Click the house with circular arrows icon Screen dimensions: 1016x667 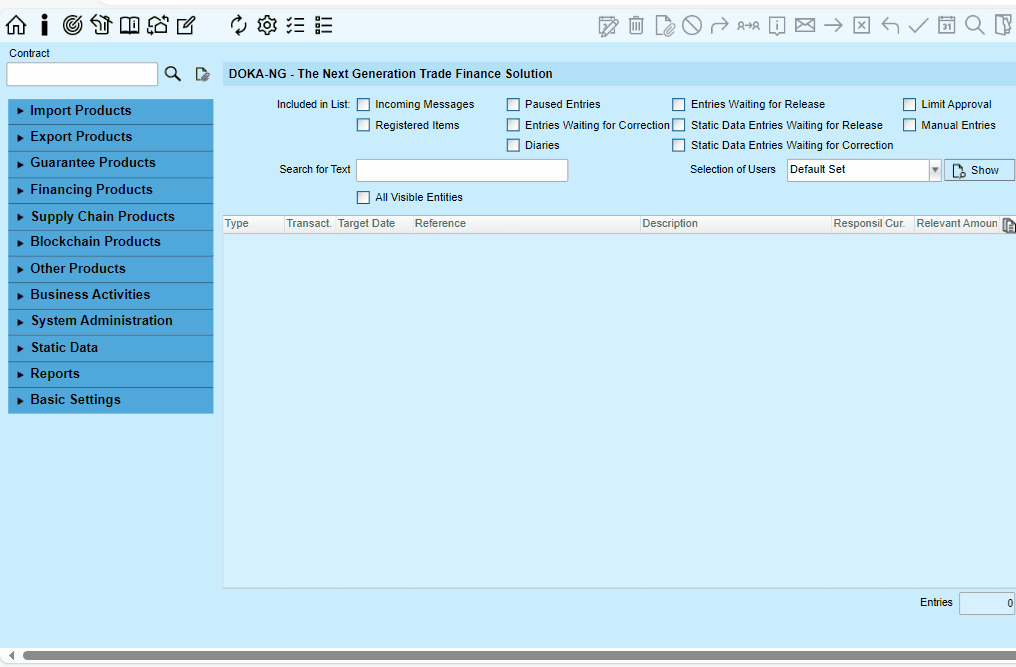tap(157, 25)
